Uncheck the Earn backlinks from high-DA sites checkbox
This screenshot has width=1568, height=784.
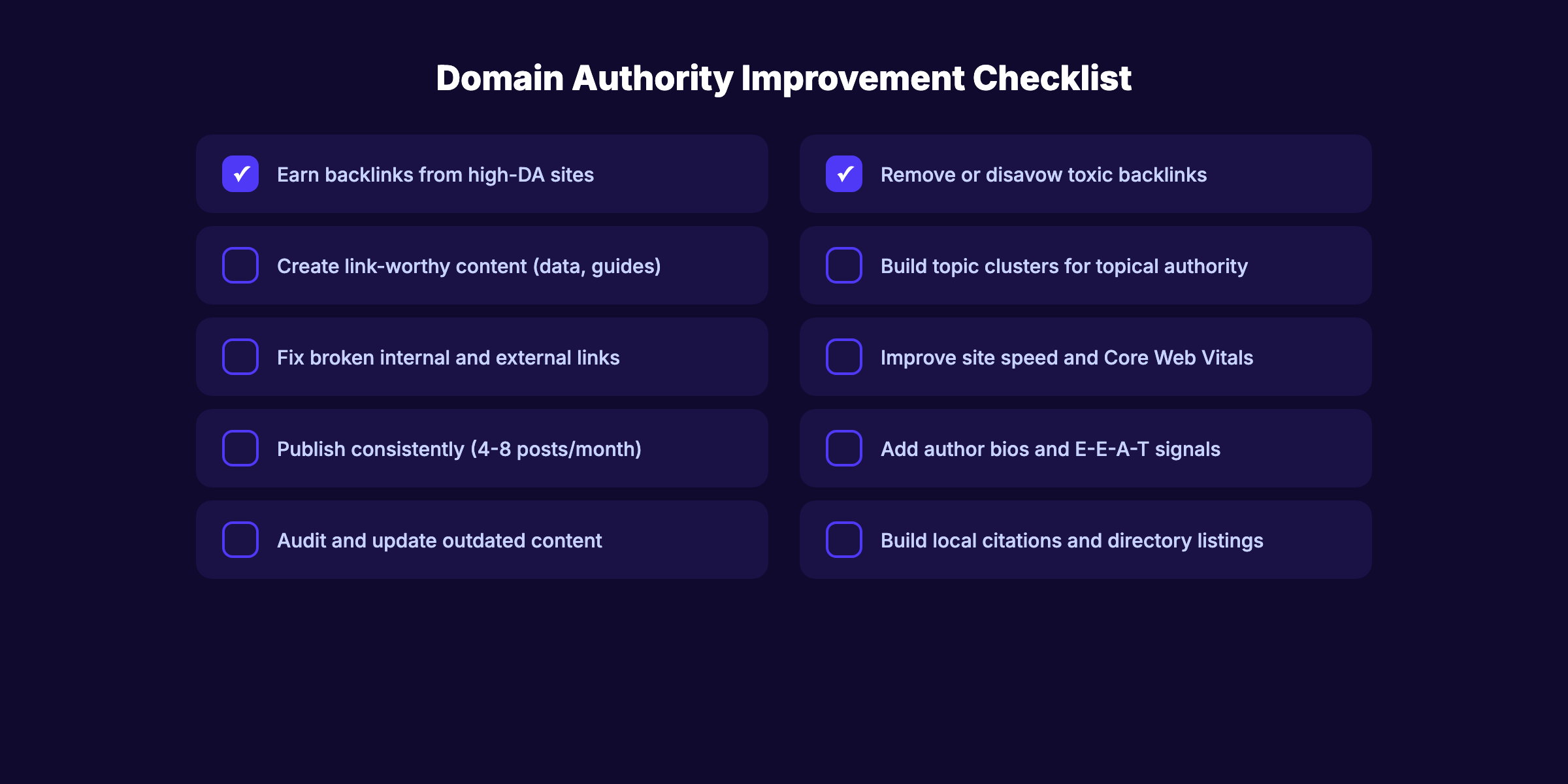point(240,174)
